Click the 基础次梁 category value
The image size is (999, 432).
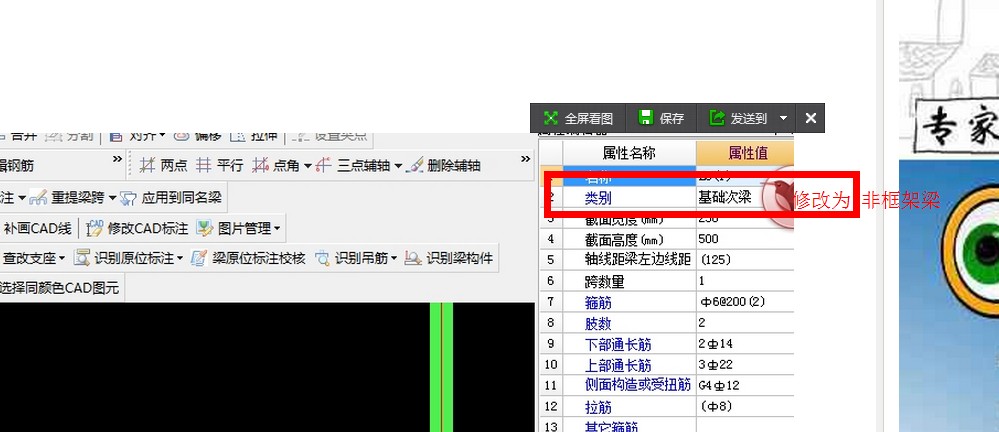tap(724, 198)
